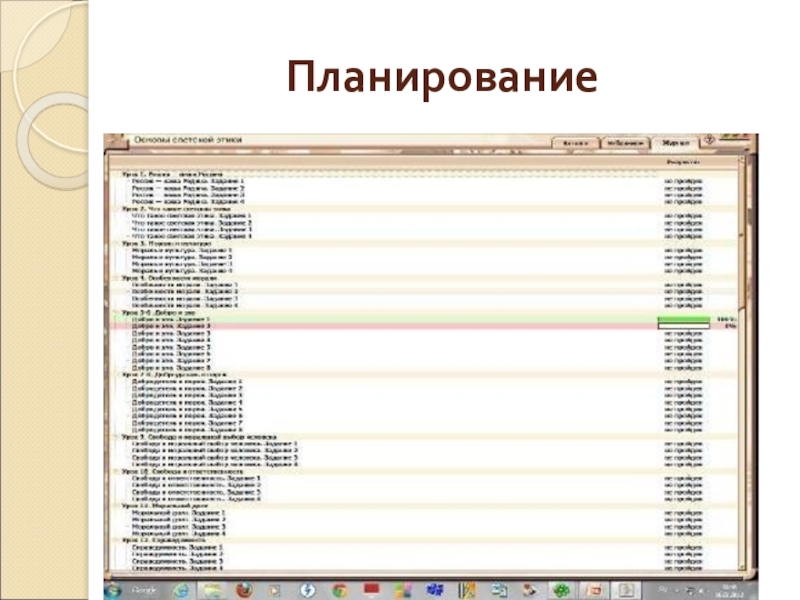Open the green-highlighted Добро и зло. Задание 1
This screenshot has width=800, height=600.
tap(171, 319)
